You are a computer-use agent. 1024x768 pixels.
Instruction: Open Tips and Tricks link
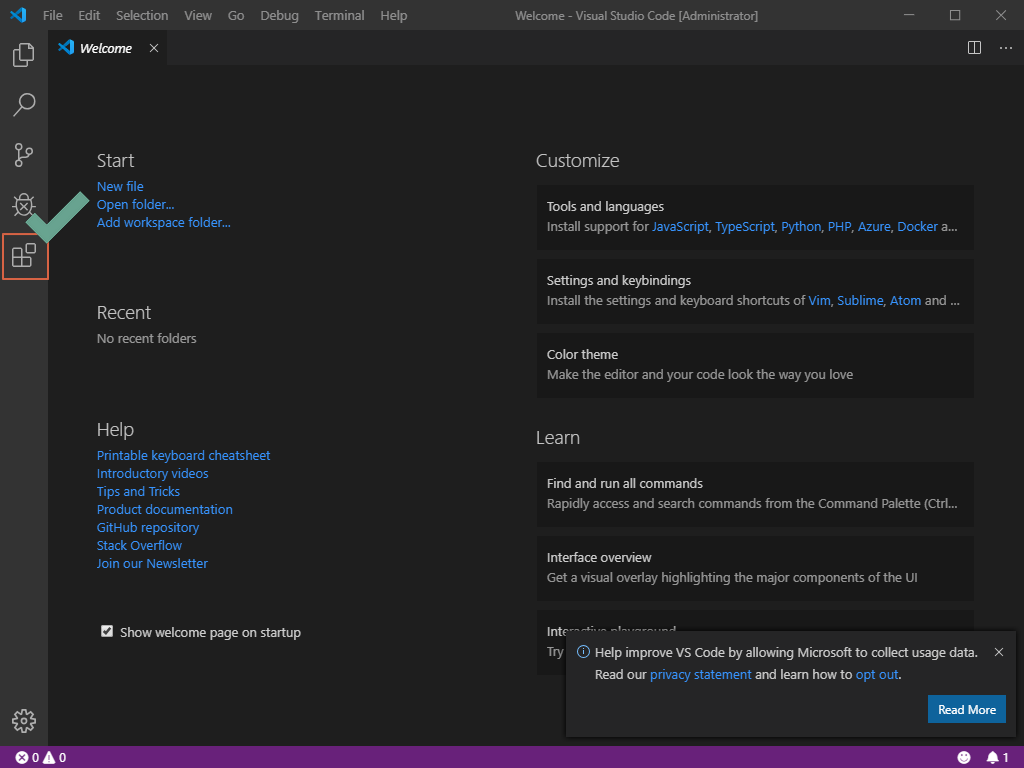138,492
